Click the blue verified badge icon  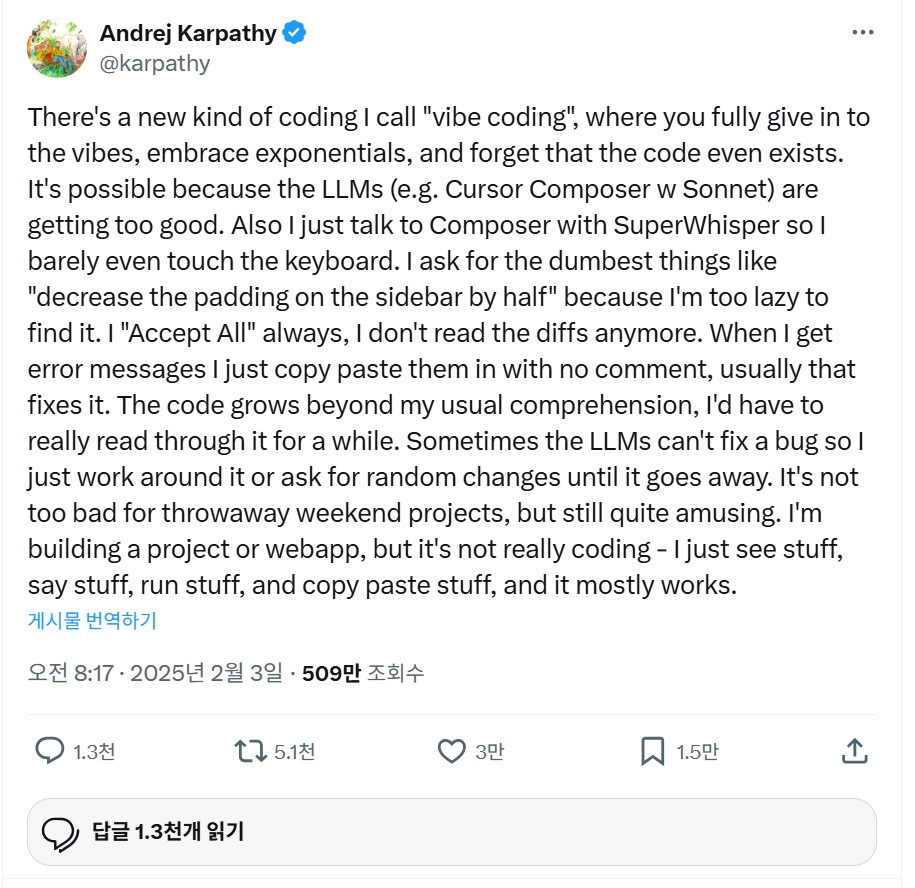pyautogui.click(x=294, y=33)
